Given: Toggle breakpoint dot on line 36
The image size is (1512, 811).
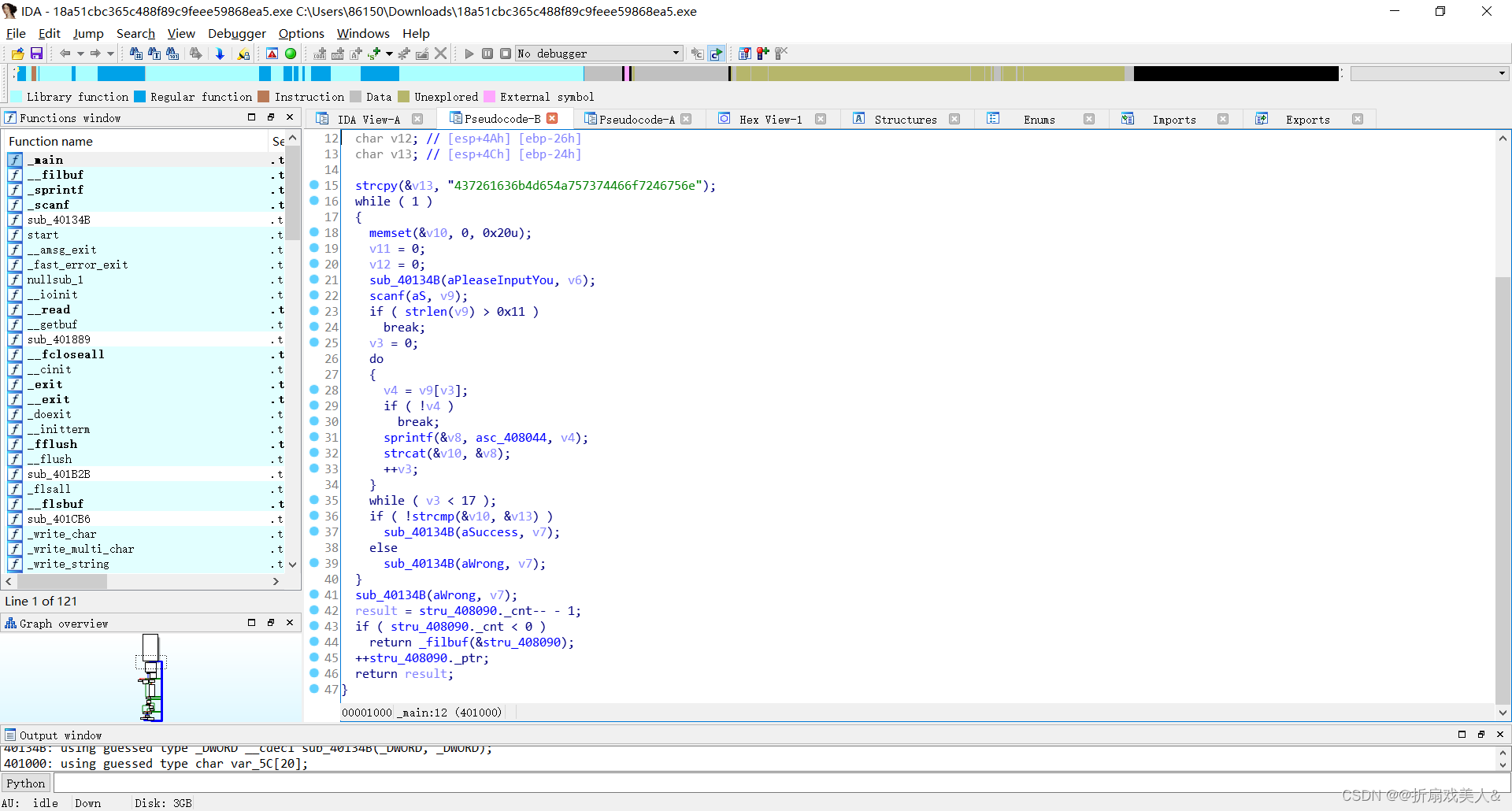Looking at the screenshot, I should click(x=314, y=516).
